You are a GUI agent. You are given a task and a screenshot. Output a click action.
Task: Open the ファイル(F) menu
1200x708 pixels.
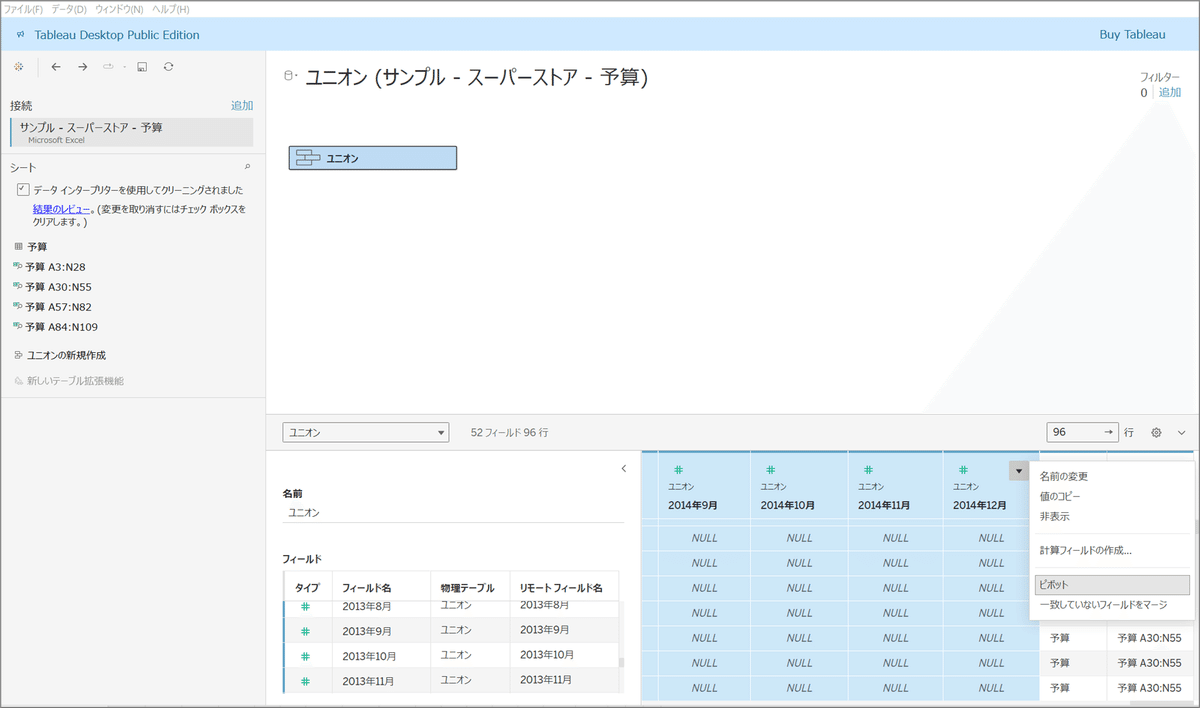(24, 8)
